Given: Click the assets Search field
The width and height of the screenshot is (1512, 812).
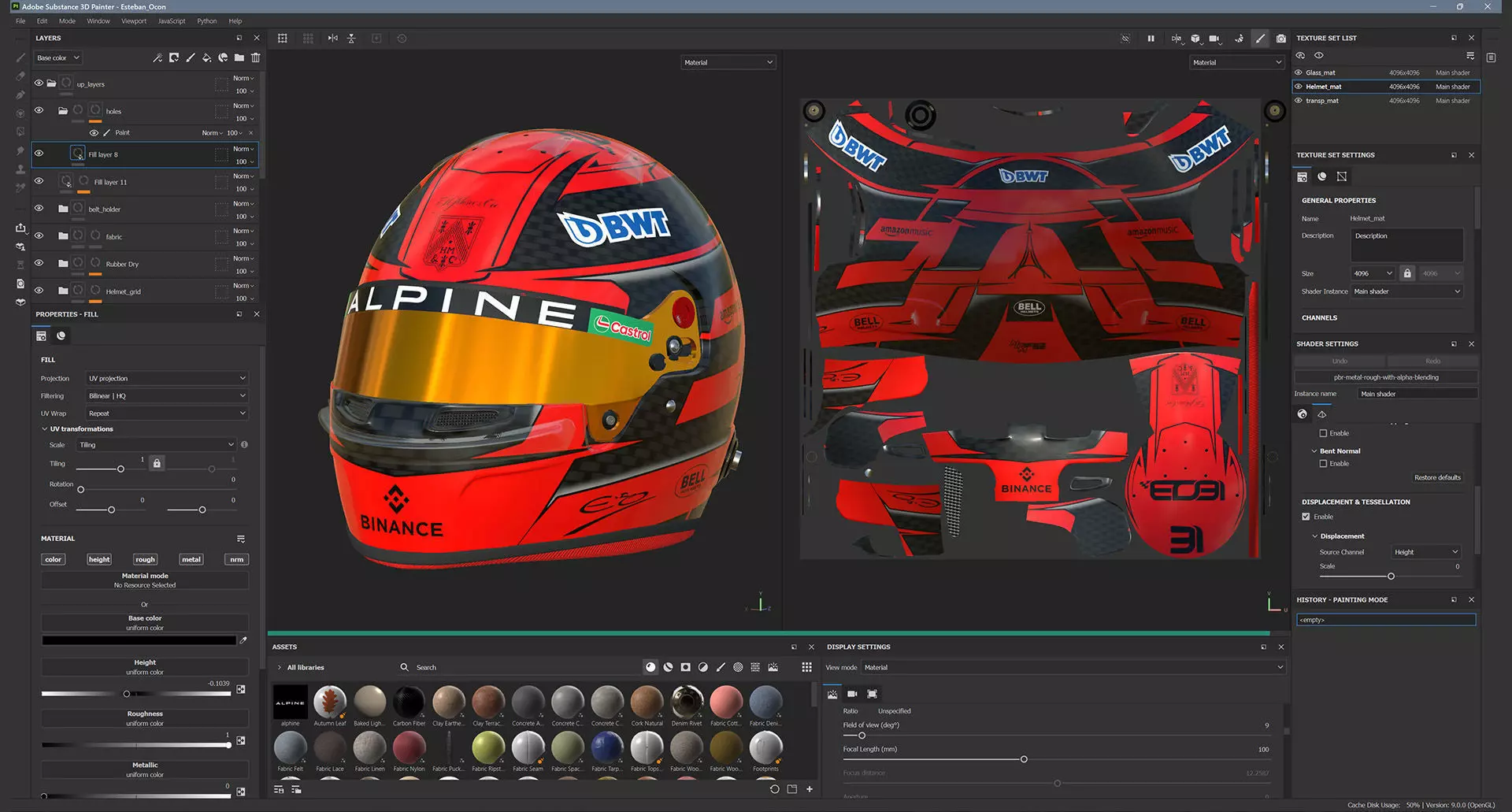Looking at the screenshot, I should [x=520, y=667].
